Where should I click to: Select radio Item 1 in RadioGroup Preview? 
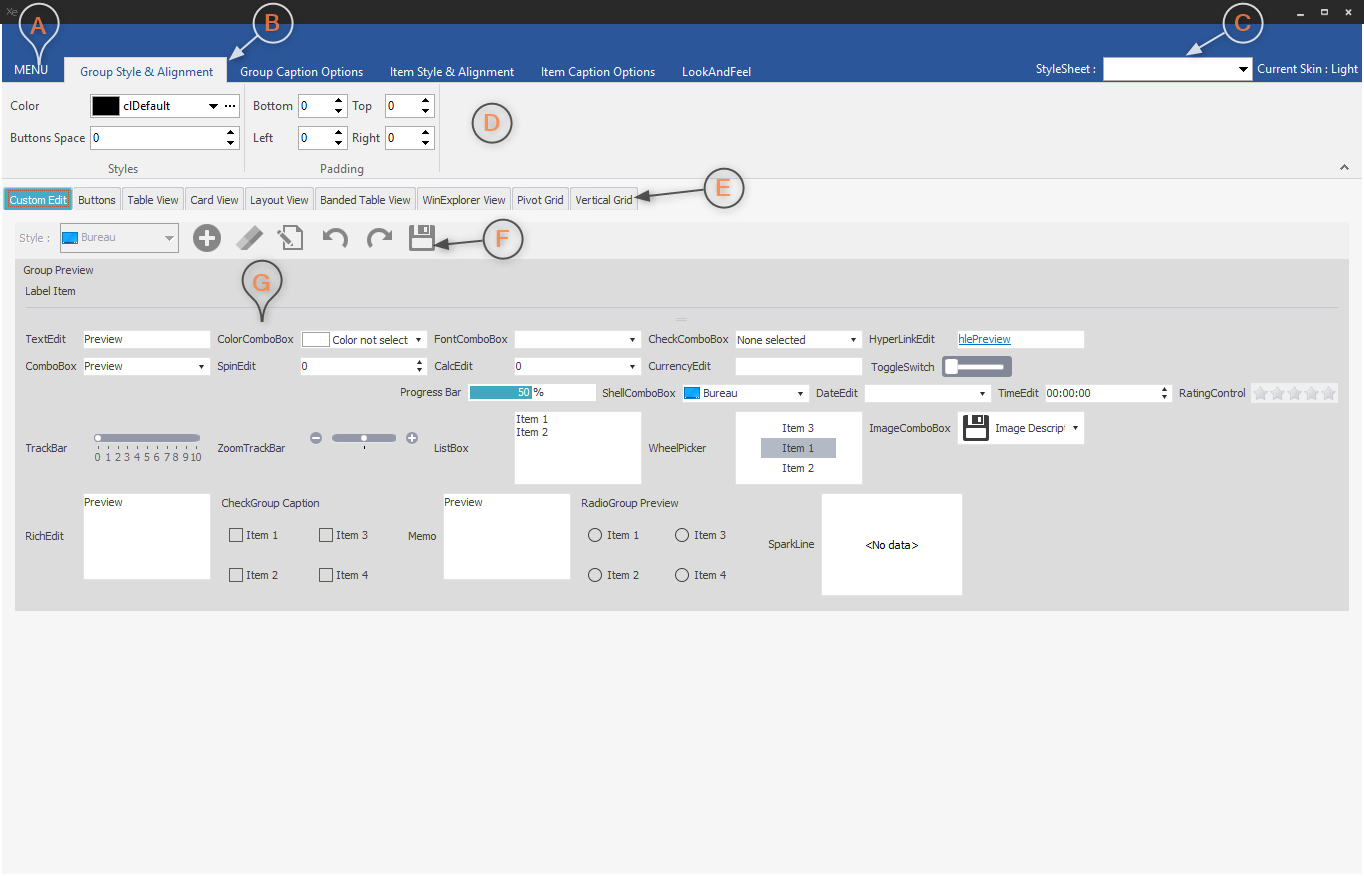pos(595,535)
